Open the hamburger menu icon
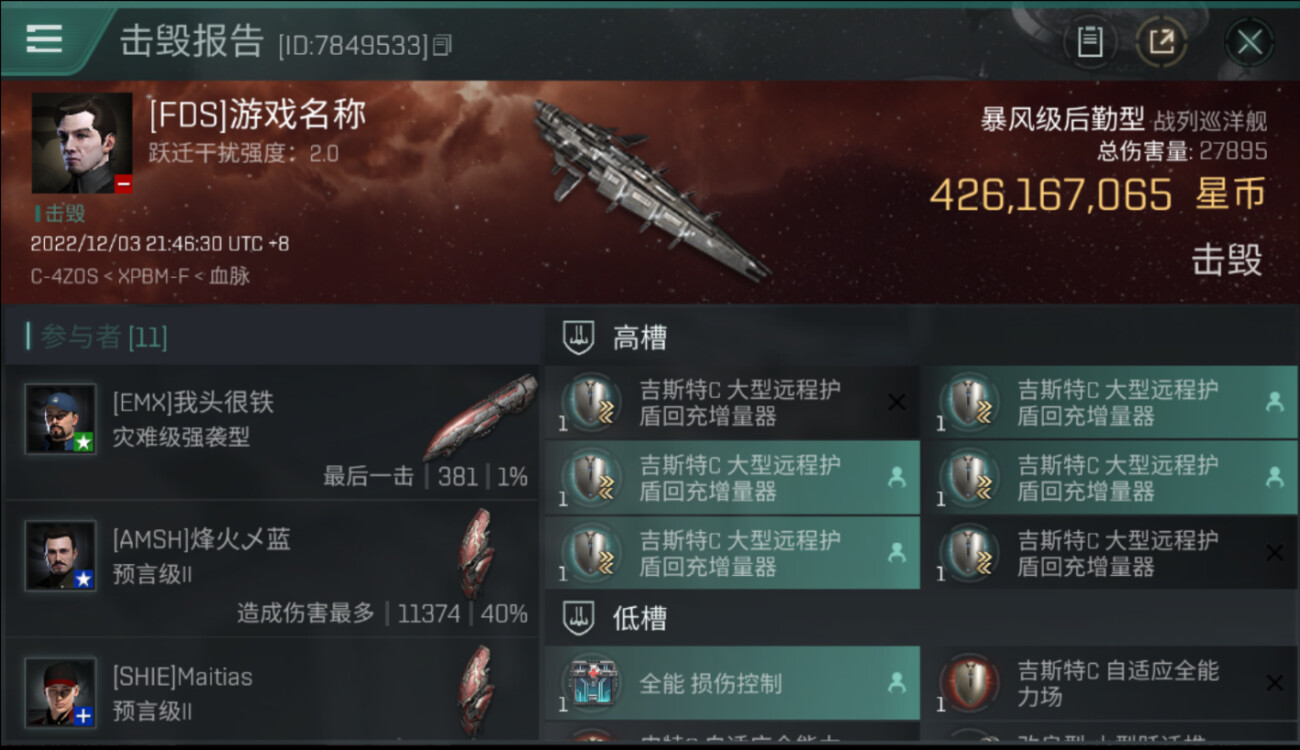Image resolution: width=1300 pixels, height=750 pixels. [44, 38]
